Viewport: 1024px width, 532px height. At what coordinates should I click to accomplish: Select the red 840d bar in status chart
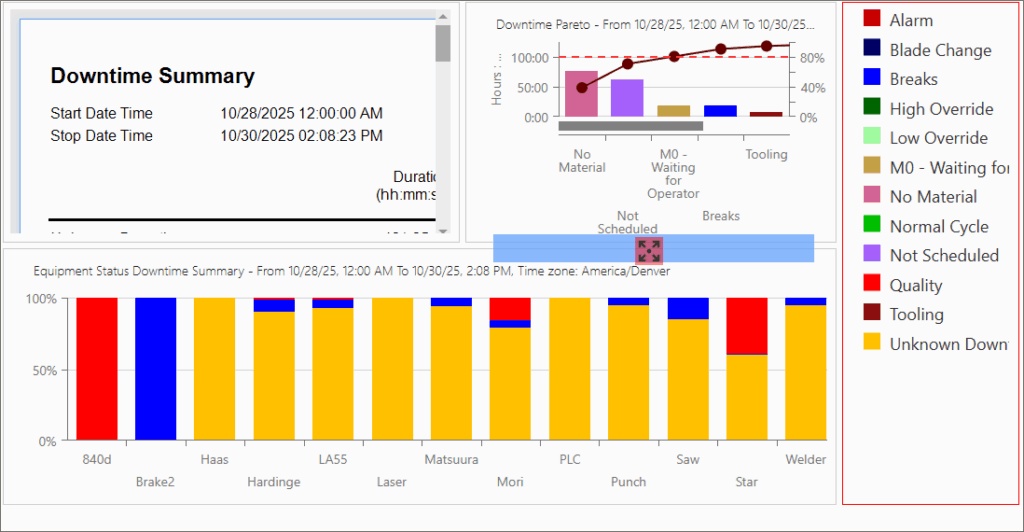coord(97,369)
